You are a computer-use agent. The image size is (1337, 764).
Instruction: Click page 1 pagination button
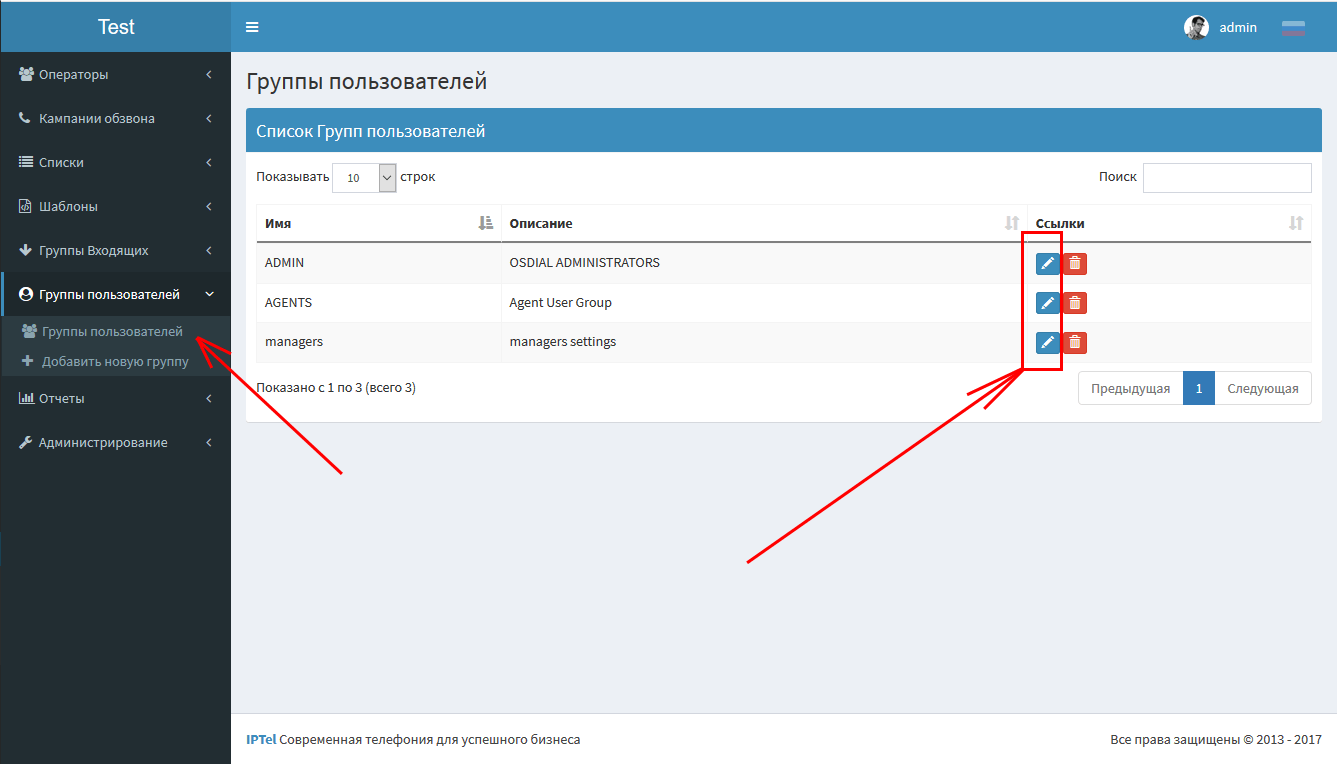click(1198, 388)
